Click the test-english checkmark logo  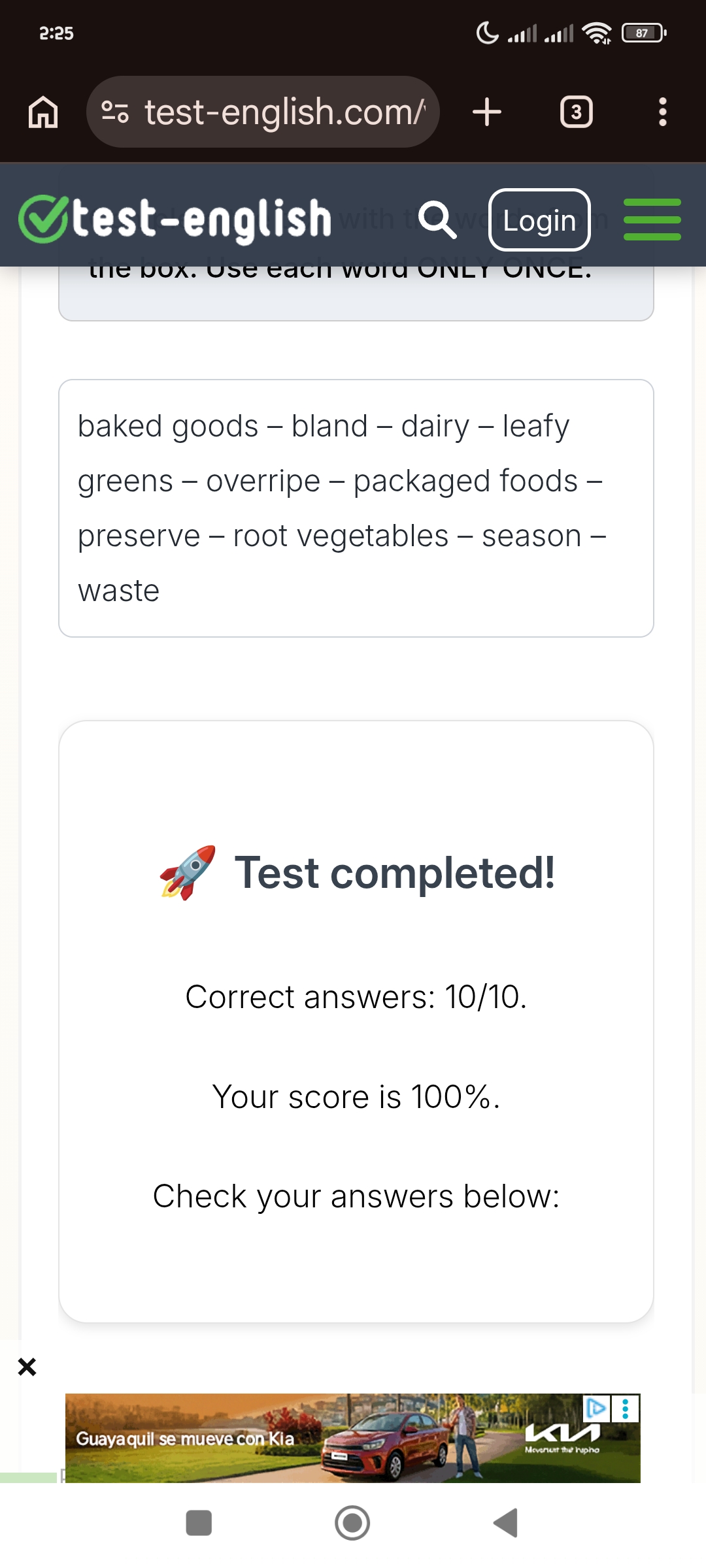42,218
